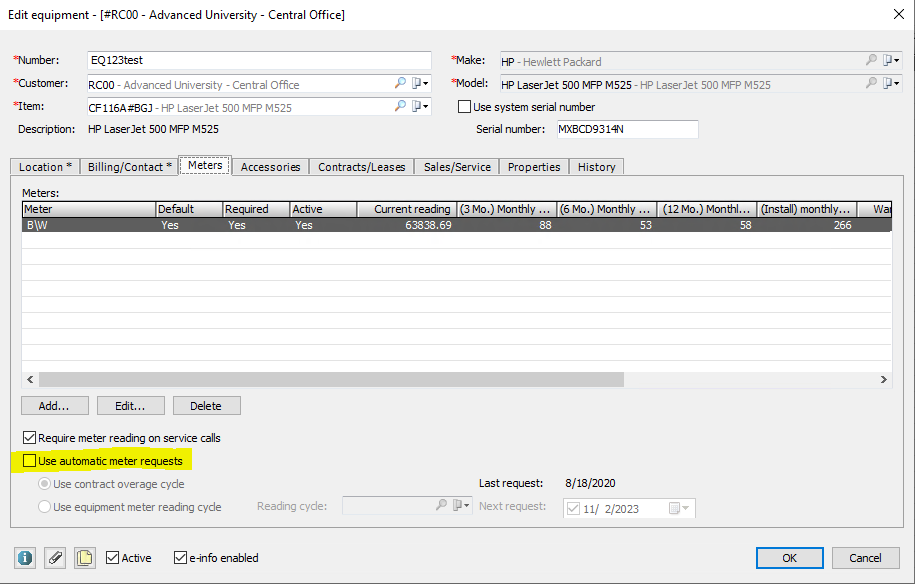Select the B\W meter row
This screenshot has height=584, width=915.
tap(456, 225)
